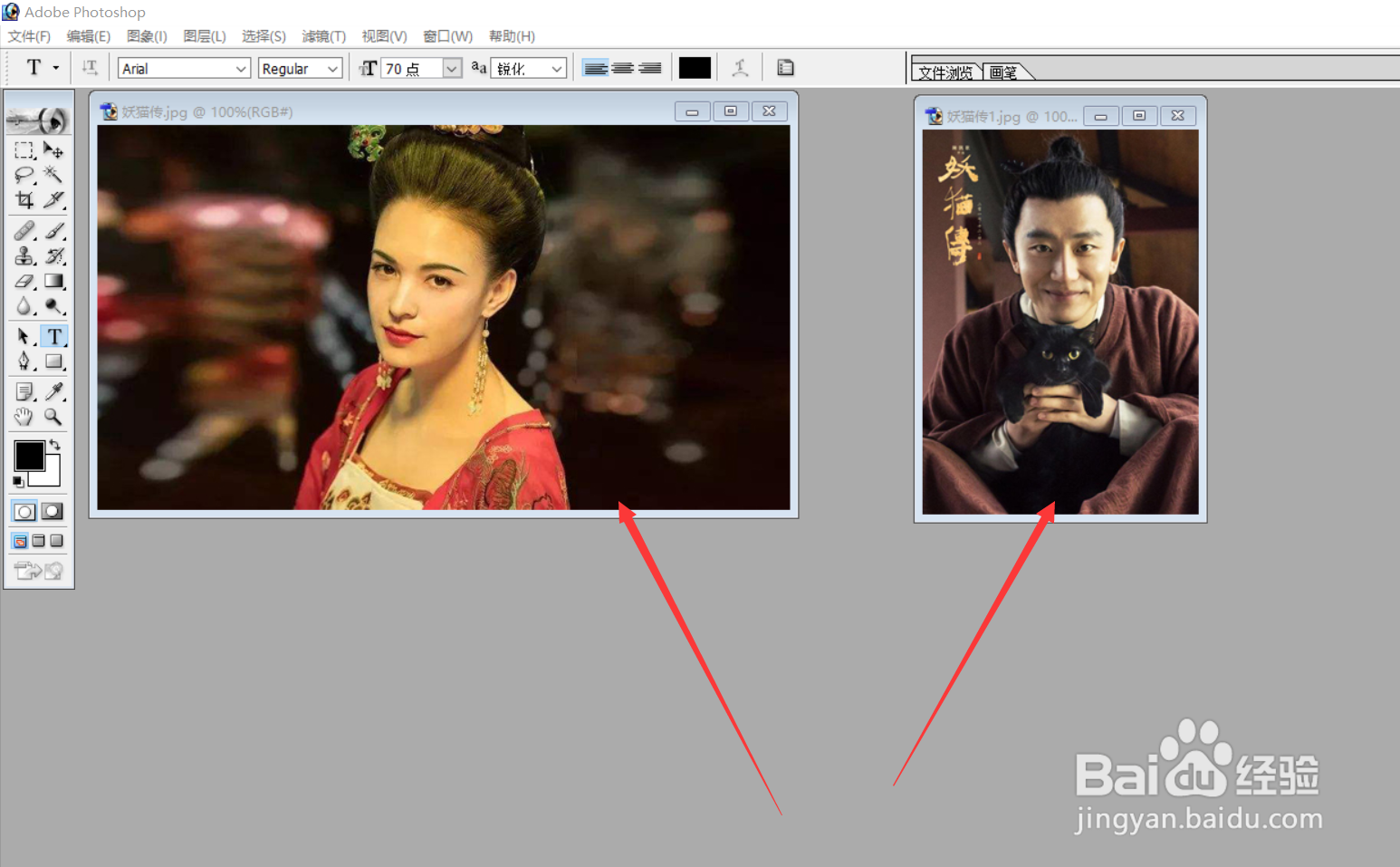Viewport: 1400px width, 867px height.
Task: Select the Healing Brush tool
Action: pyautogui.click(x=24, y=231)
